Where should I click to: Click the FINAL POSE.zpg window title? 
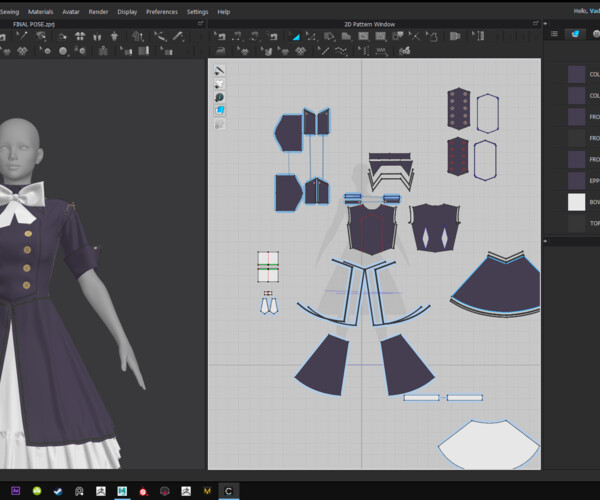coord(34,24)
